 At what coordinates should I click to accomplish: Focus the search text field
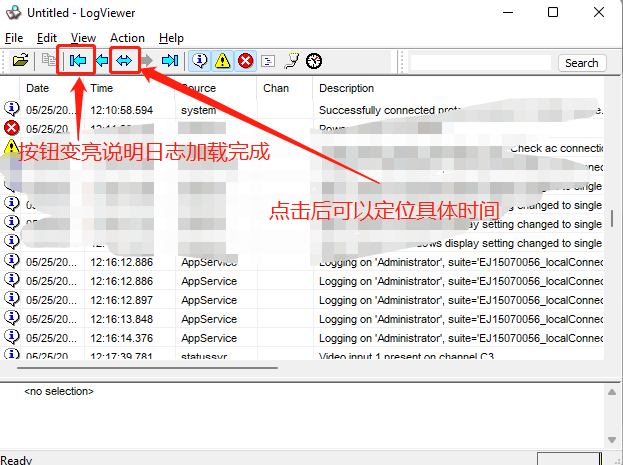click(x=481, y=63)
